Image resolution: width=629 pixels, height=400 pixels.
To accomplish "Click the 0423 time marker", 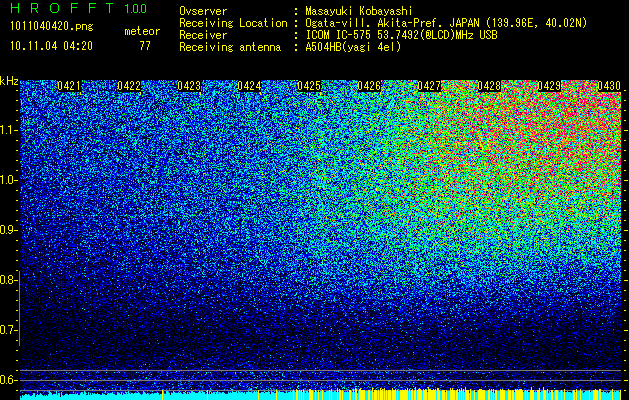I will 189,86.
